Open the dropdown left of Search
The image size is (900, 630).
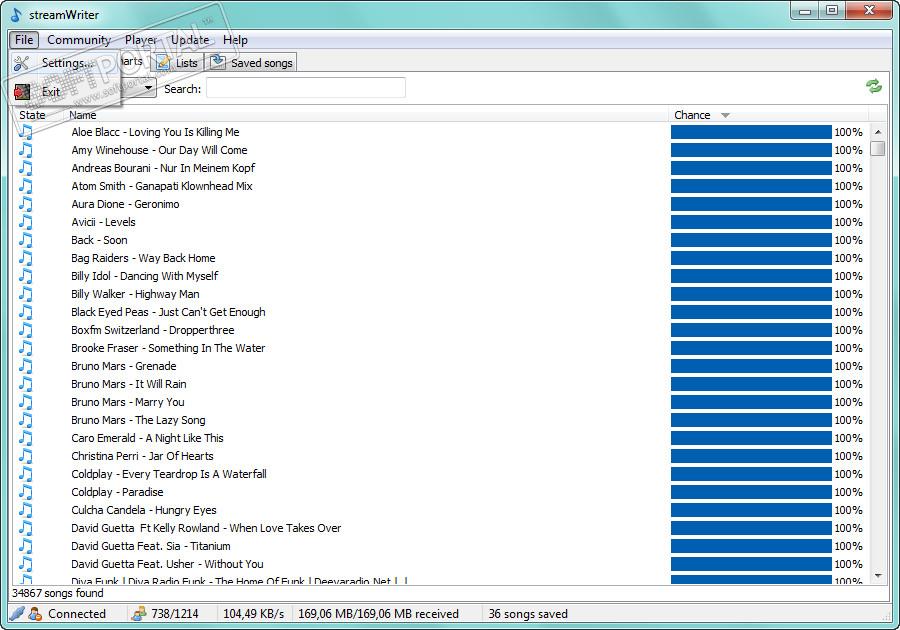pos(149,88)
